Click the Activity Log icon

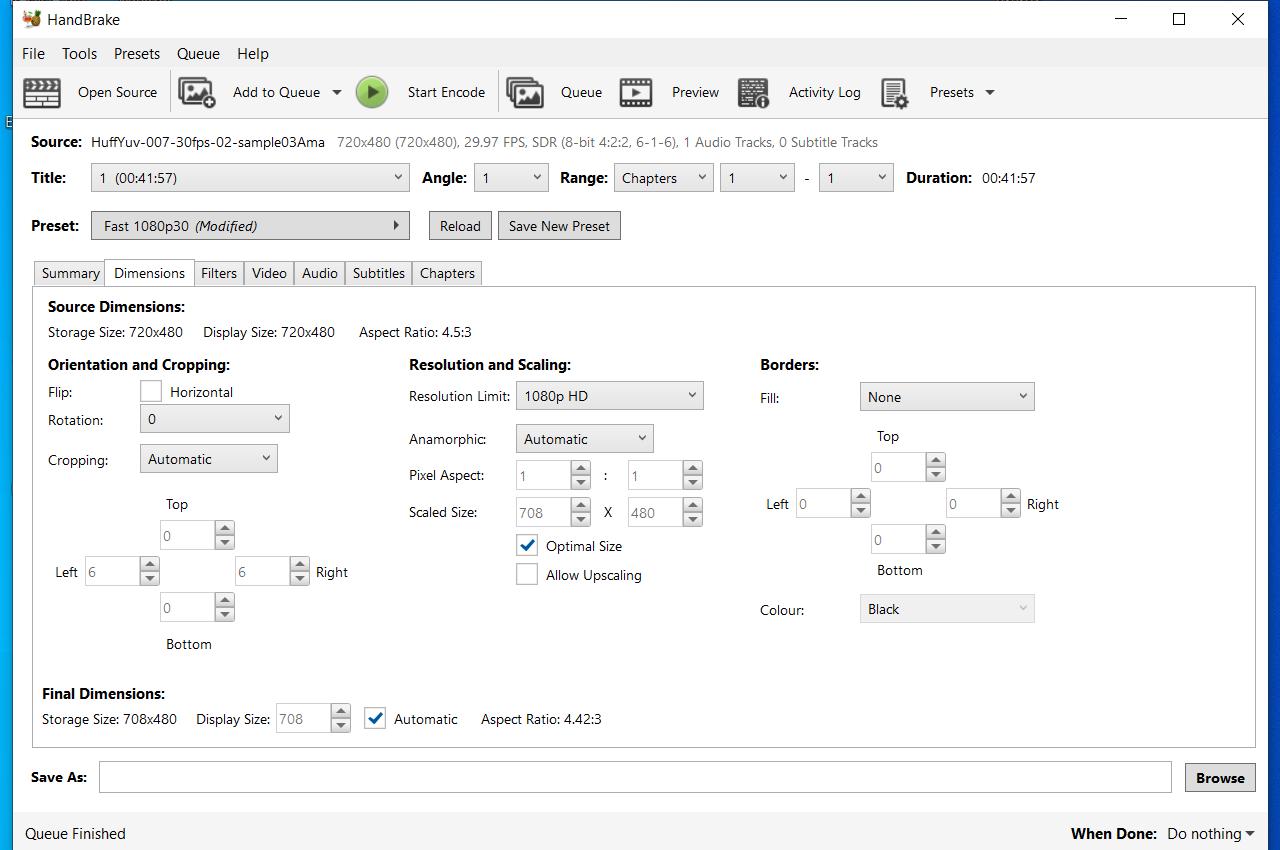tap(754, 92)
